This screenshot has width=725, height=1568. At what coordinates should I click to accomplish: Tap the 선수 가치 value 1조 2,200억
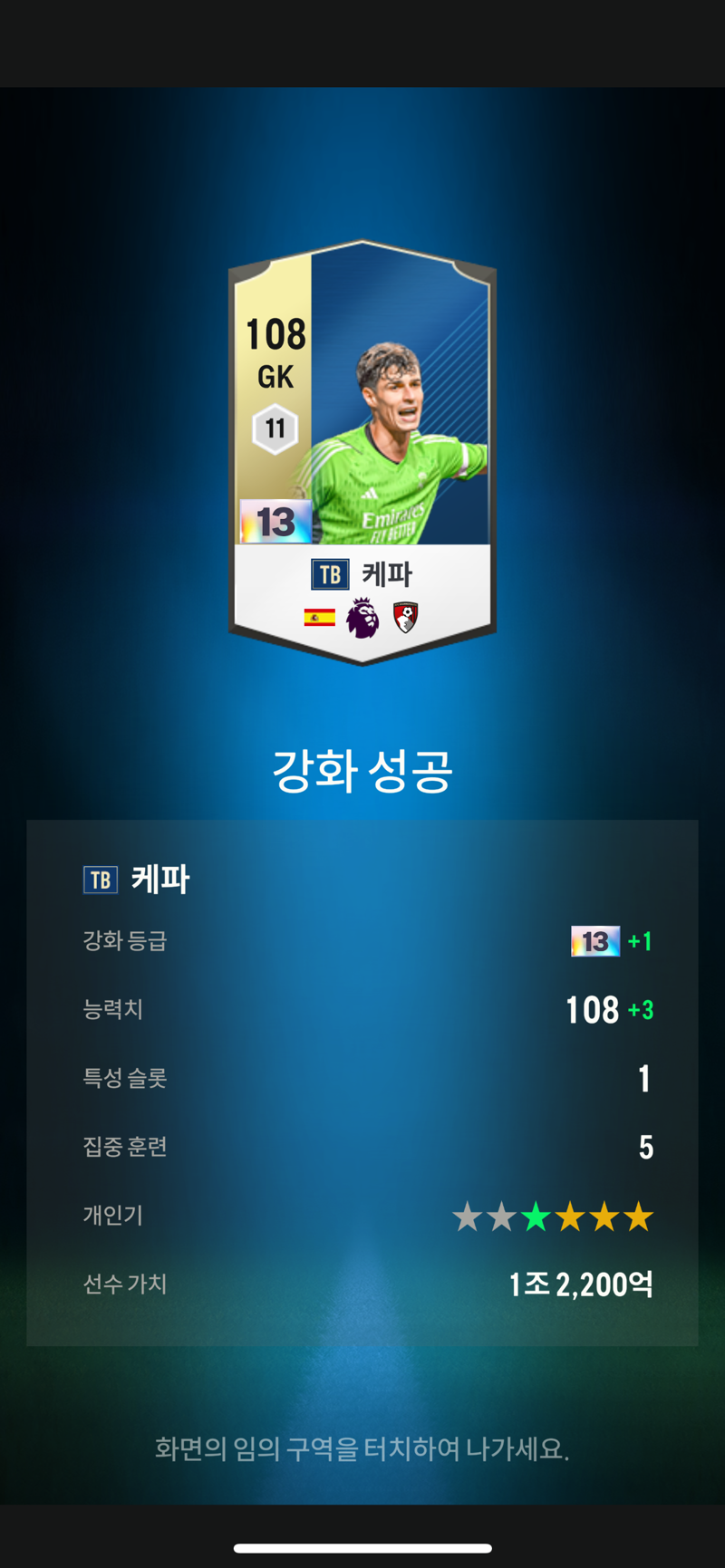[x=581, y=1284]
